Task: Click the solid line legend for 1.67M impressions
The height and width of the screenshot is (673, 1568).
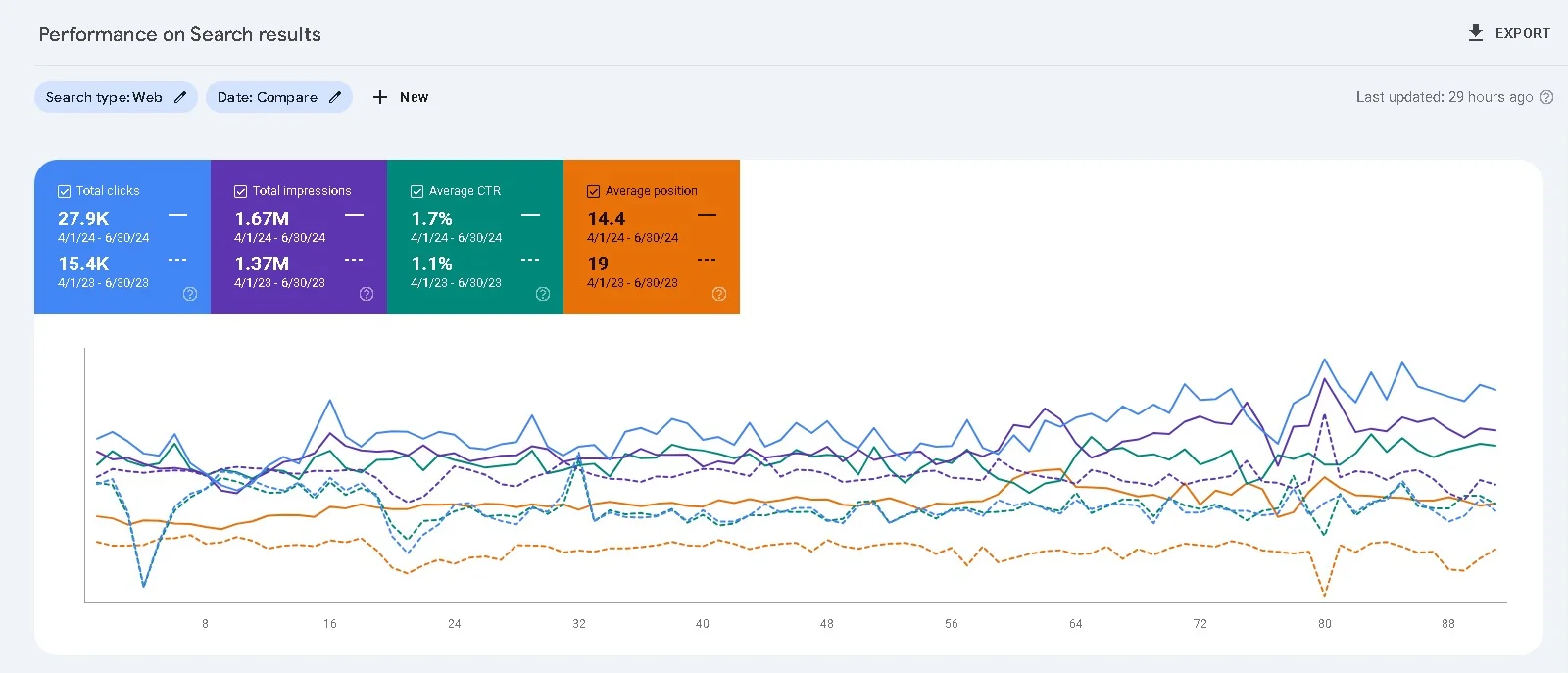Action: click(354, 215)
